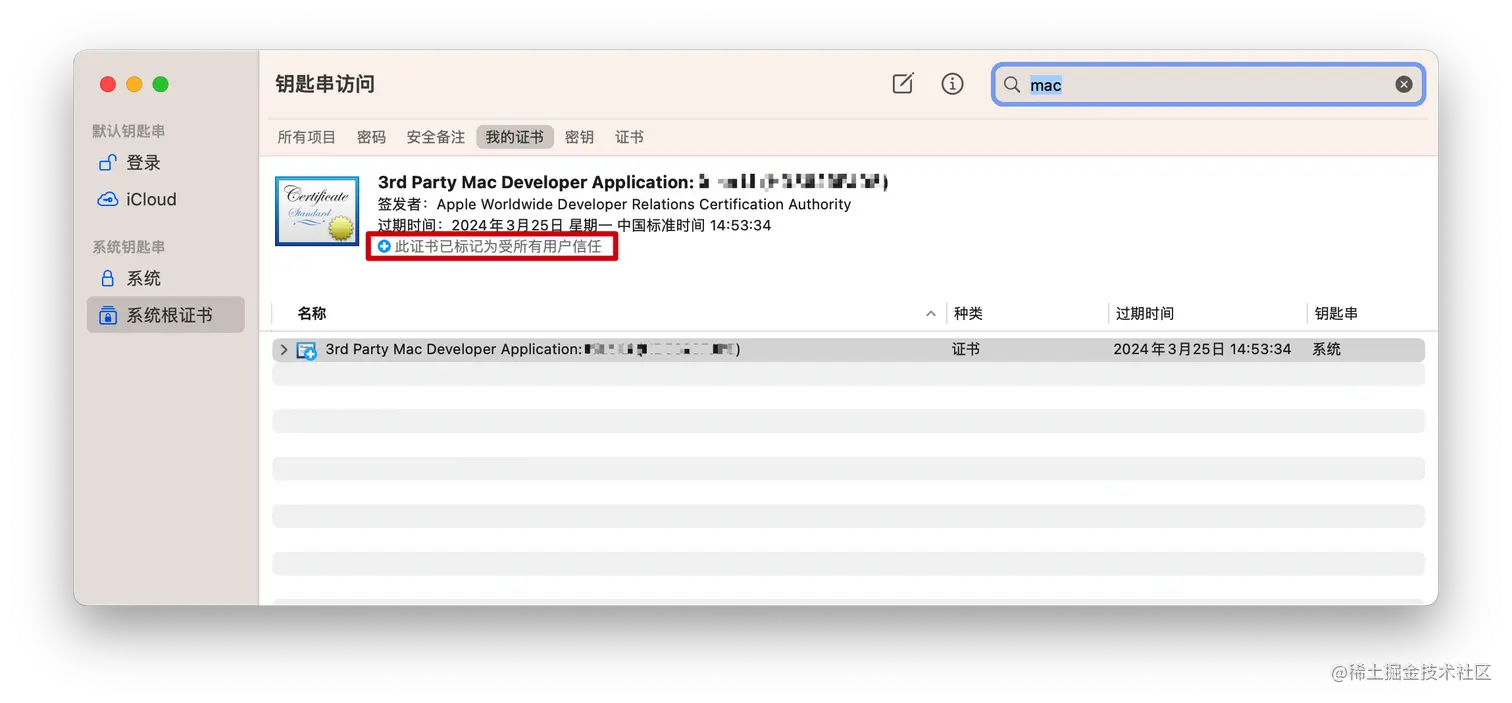Click the lock icon beside 系统
The height and width of the screenshot is (703, 1512).
[107, 278]
